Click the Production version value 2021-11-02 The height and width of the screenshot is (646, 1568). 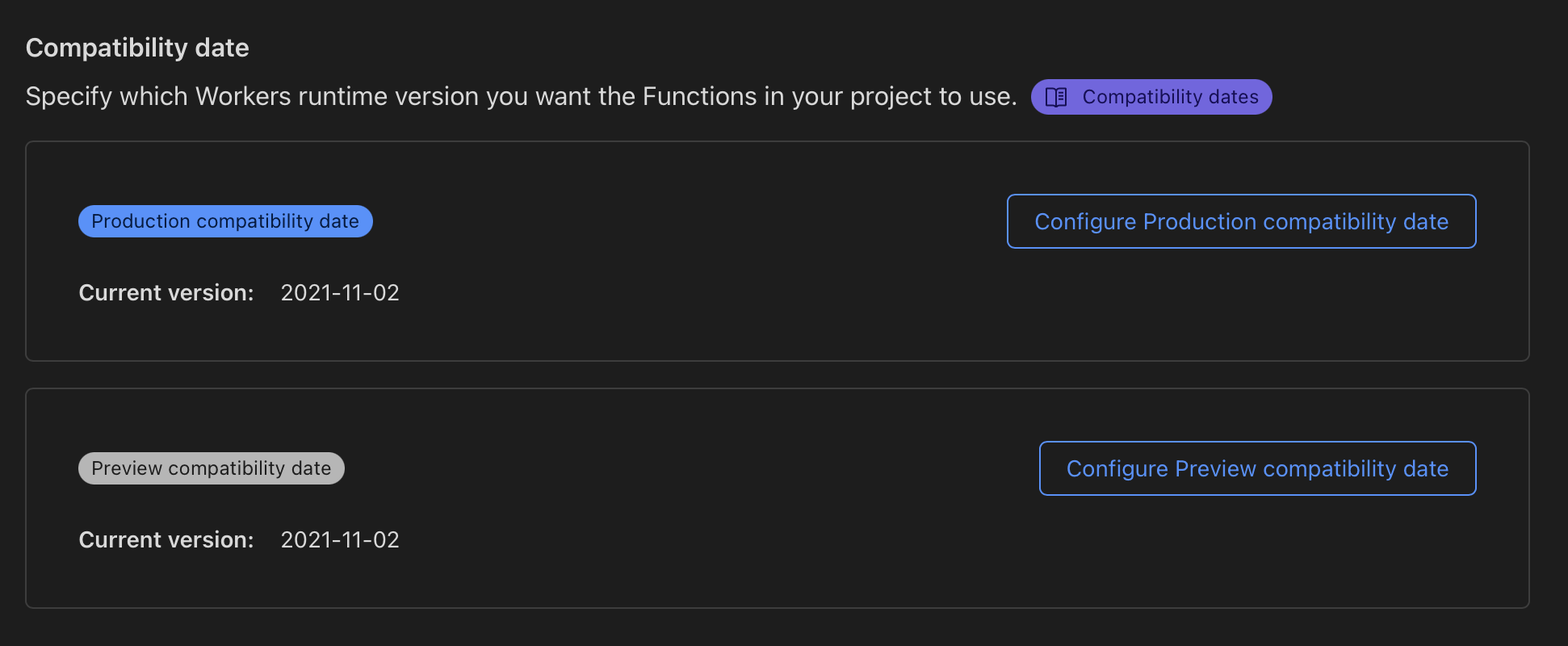(340, 292)
